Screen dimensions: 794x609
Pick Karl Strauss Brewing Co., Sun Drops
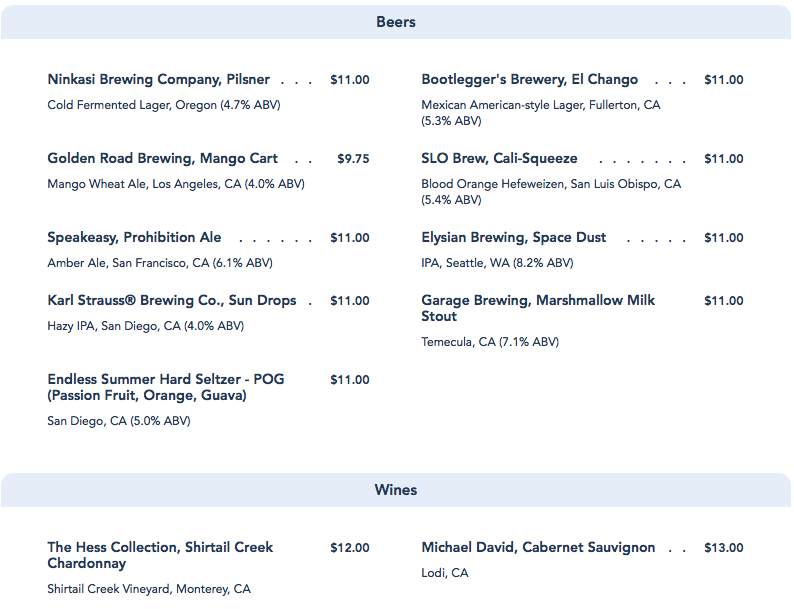point(171,301)
